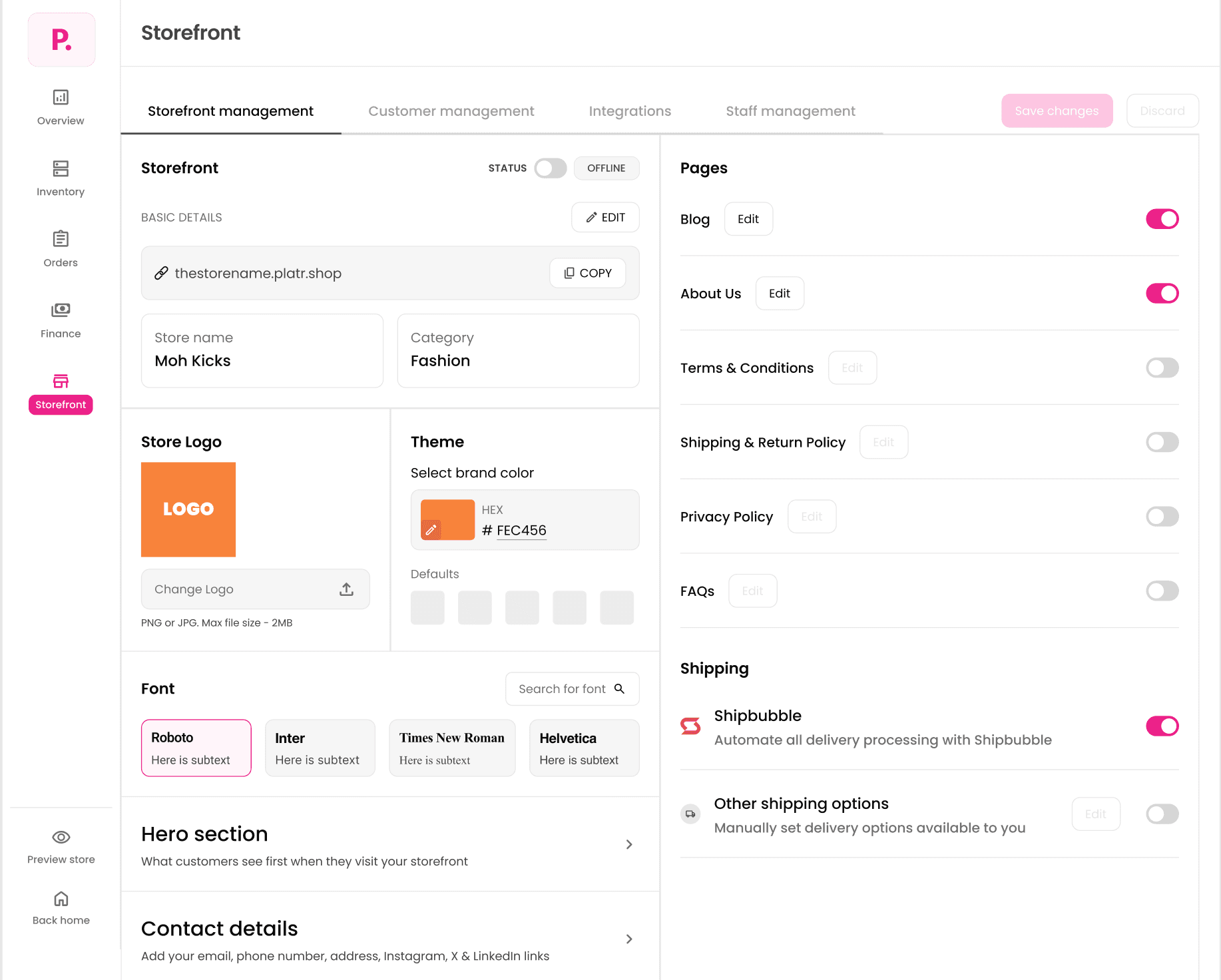The width and height of the screenshot is (1221, 980).
Task: Switch to the Customer management tab
Action: point(451,111)
